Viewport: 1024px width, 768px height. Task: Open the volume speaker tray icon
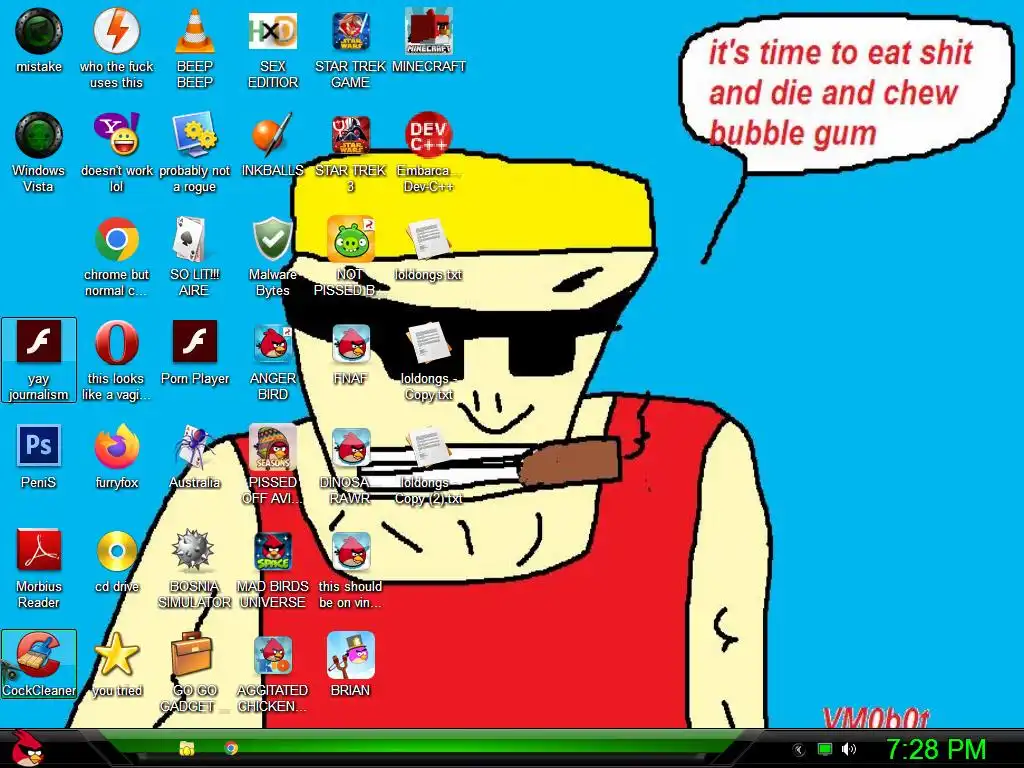pyautogui.click(x=849, y=749)
